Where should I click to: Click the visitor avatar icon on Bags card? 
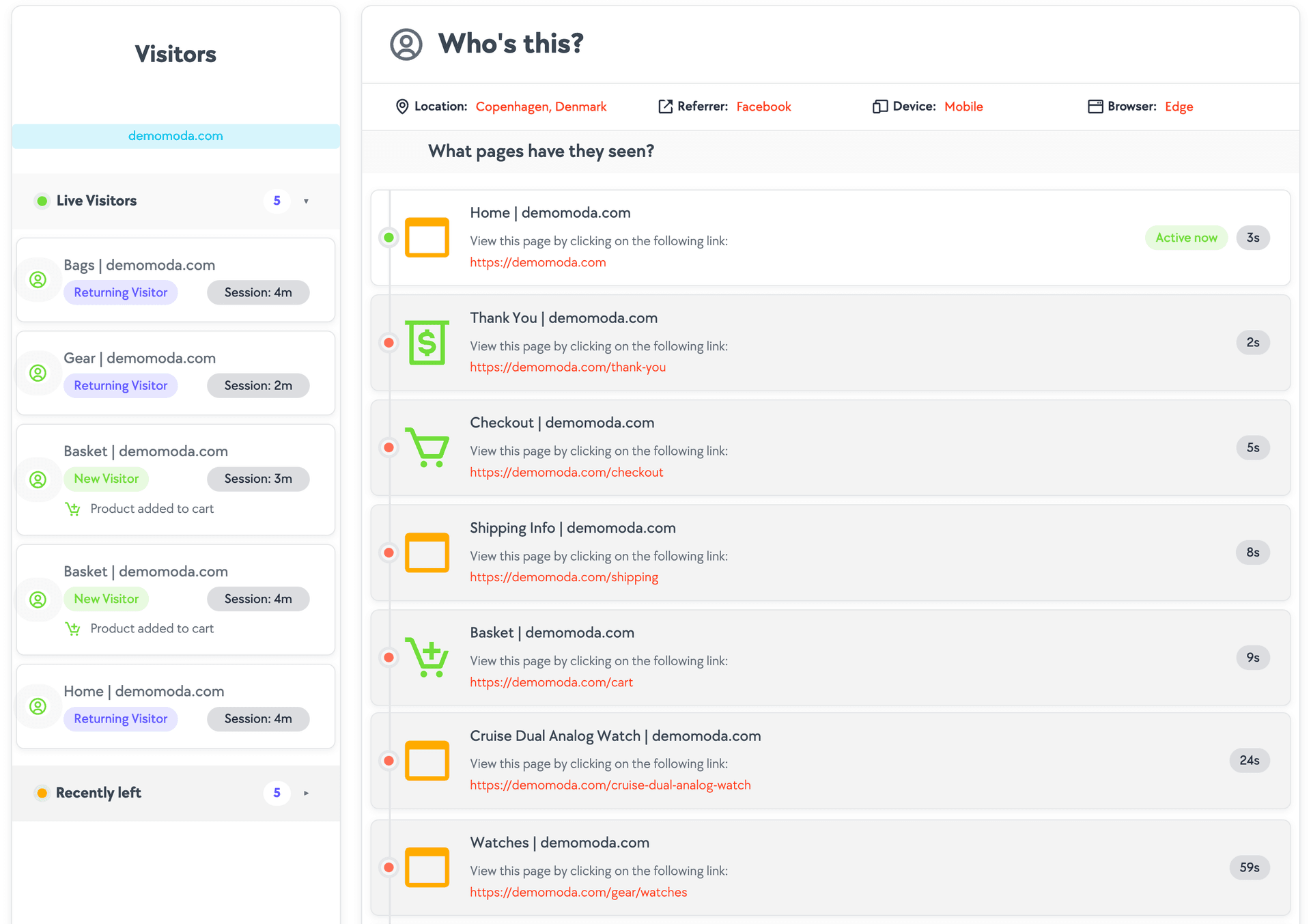(38, 279)
